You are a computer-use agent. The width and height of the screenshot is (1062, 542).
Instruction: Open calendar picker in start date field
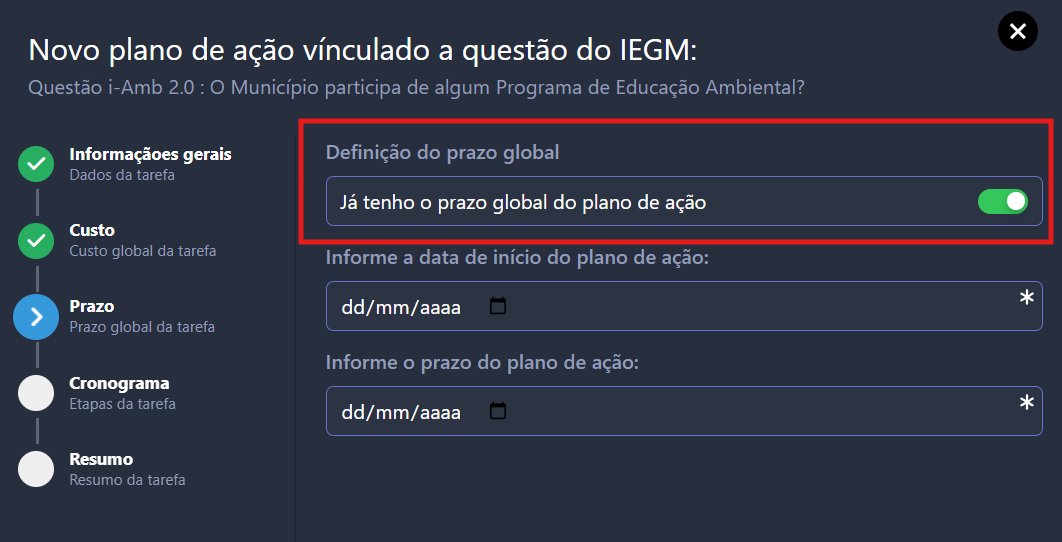pos(498,306)
